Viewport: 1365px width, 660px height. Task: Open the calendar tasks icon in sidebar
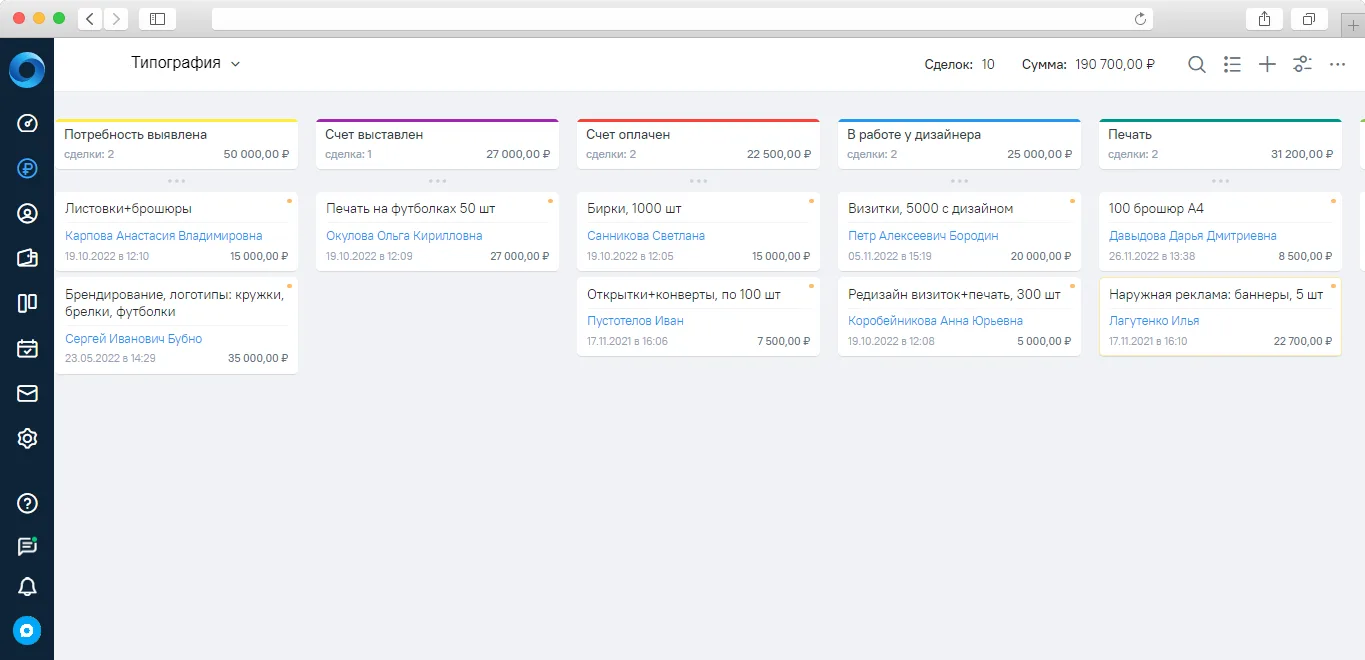coord(27,348)
